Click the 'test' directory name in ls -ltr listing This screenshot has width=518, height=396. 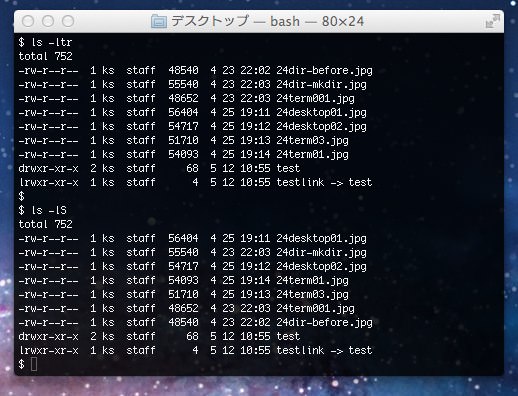click(x=288, y=168)
